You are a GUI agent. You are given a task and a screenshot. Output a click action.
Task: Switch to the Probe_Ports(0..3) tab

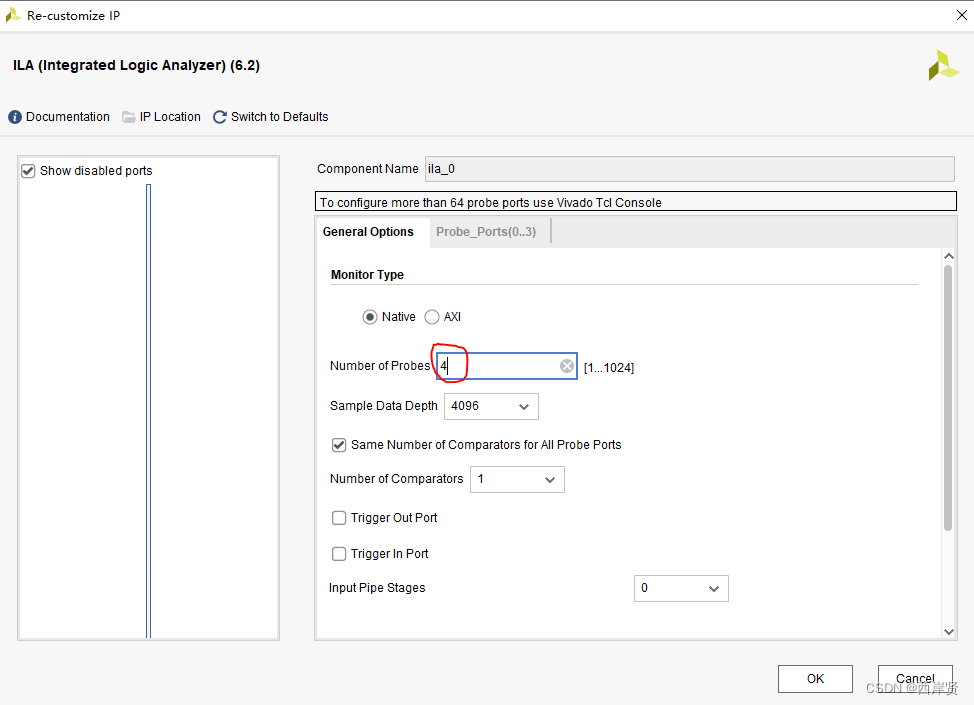tap(486, 232)
